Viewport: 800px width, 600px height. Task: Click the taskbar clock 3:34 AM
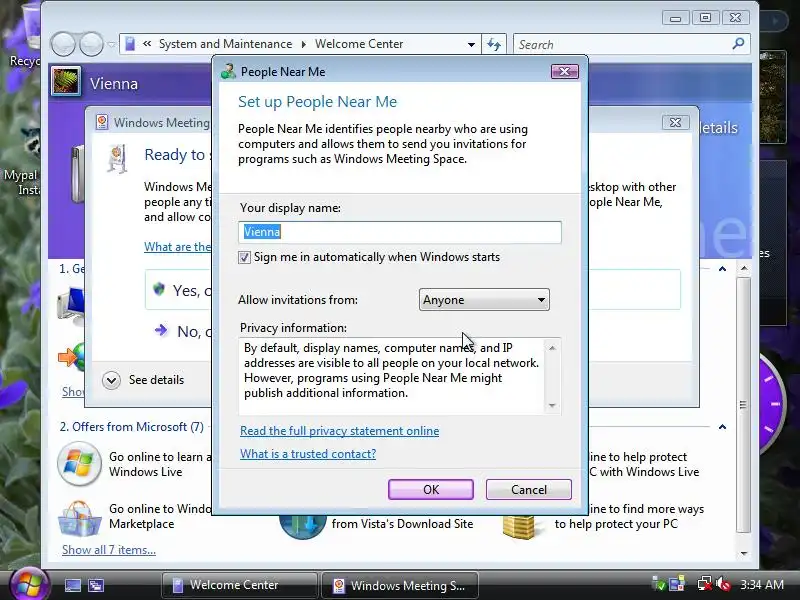(762, 584)
